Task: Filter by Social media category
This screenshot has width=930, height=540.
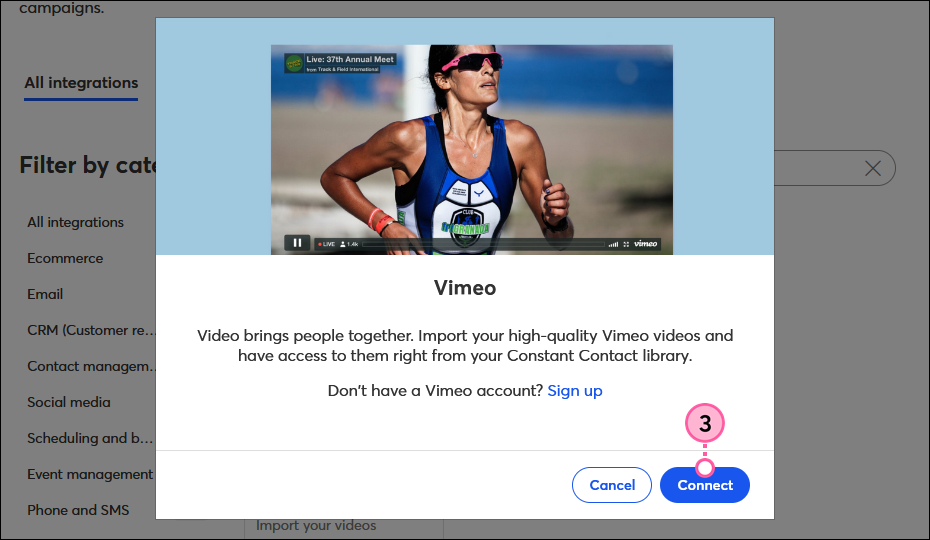Action: pos(69,402)
